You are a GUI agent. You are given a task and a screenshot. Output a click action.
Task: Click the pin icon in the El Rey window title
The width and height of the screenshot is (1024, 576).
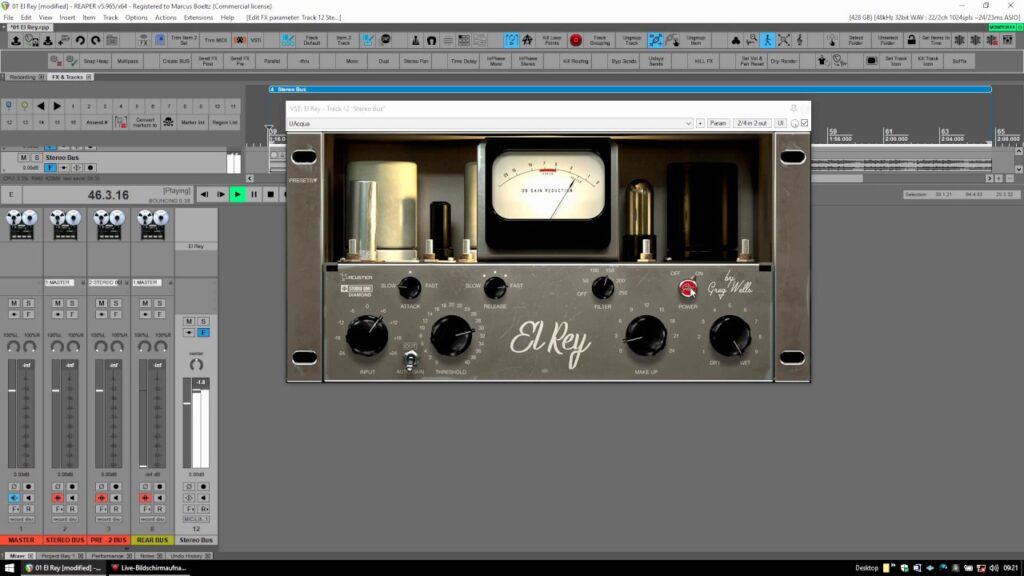tap(793, 108)
